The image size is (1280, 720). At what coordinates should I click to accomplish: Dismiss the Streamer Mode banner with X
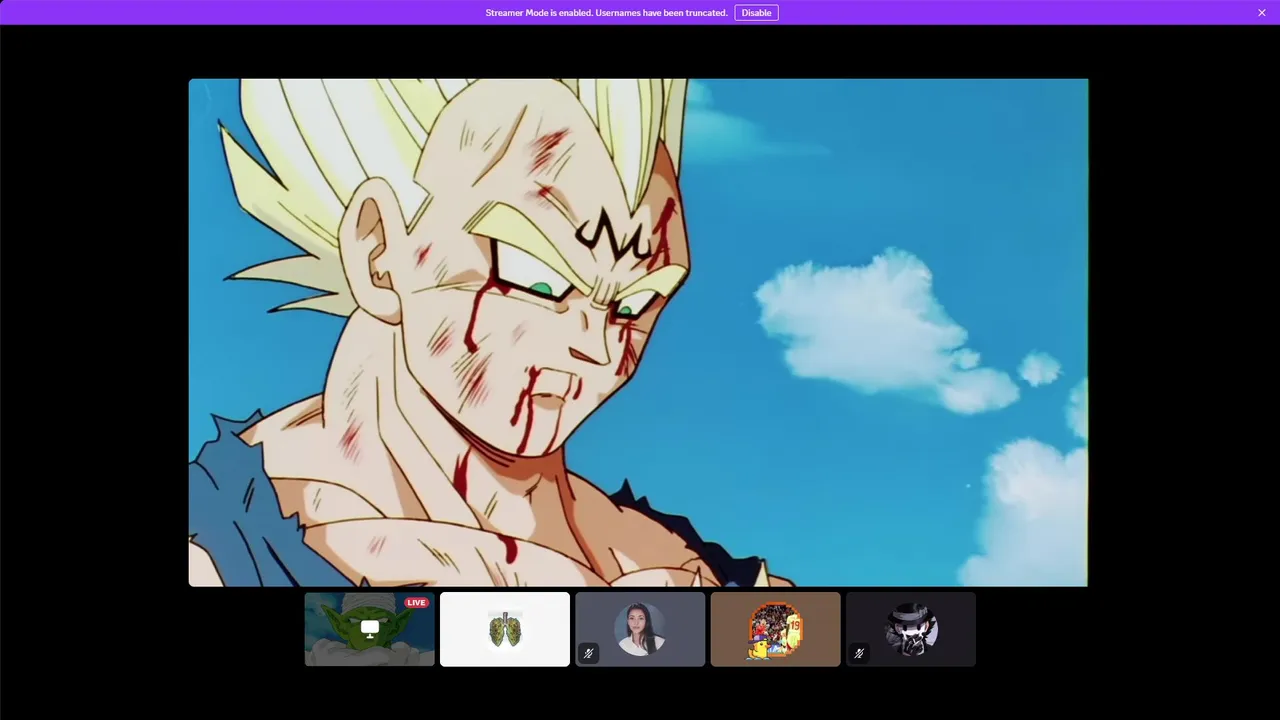click(x=1262, y=13)
